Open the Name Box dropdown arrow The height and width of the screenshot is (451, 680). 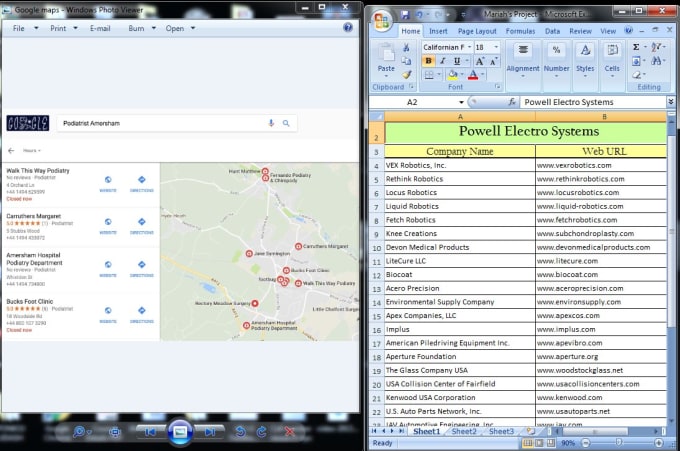coord(461,102)
